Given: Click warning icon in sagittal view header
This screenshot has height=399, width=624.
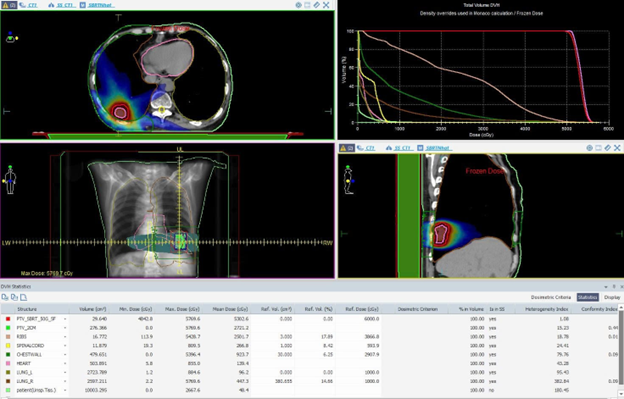Looking at the screenshot, I should click(x=347, y=148).
